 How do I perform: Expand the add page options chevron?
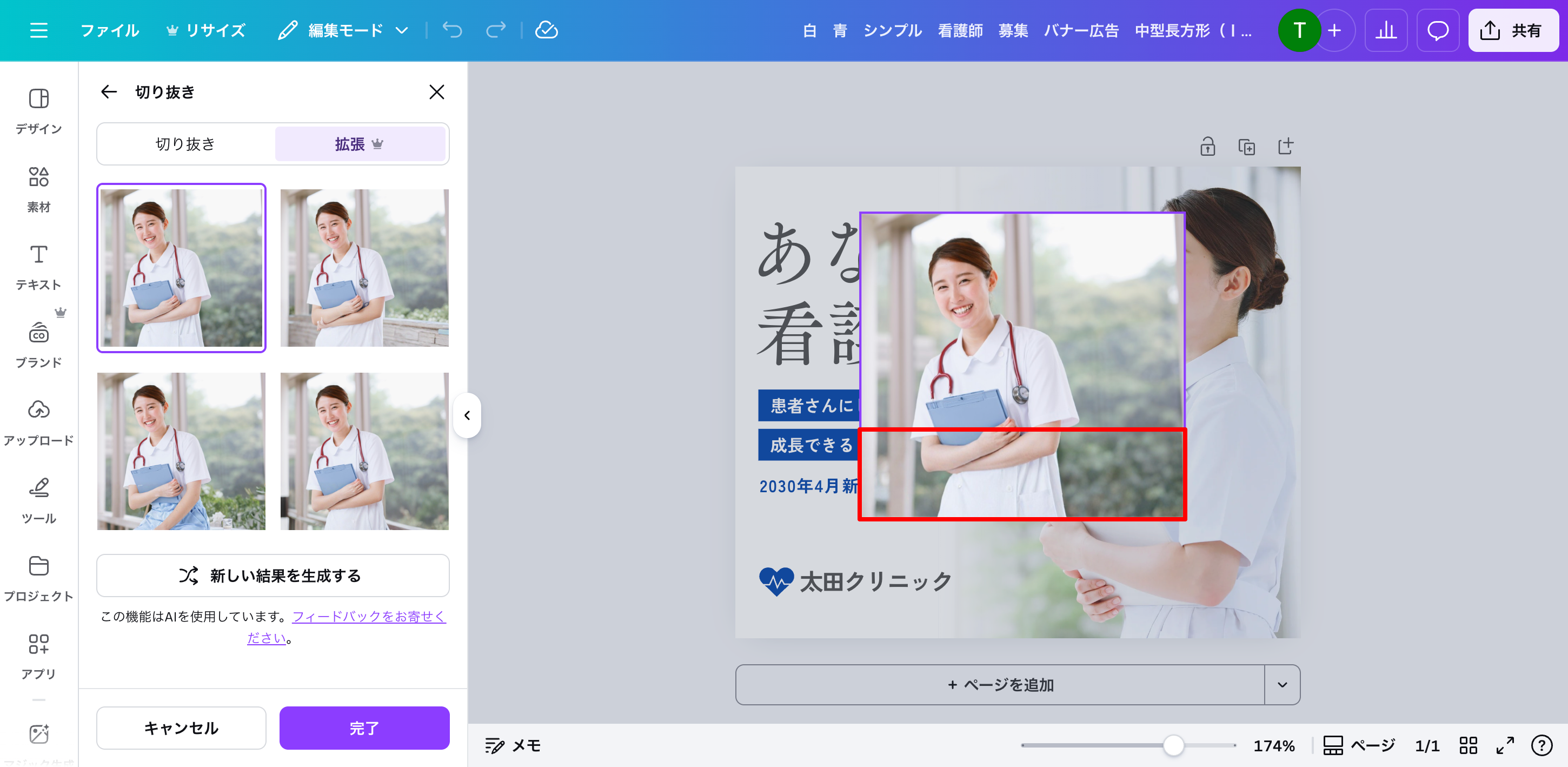click(x=1282, y=685)
